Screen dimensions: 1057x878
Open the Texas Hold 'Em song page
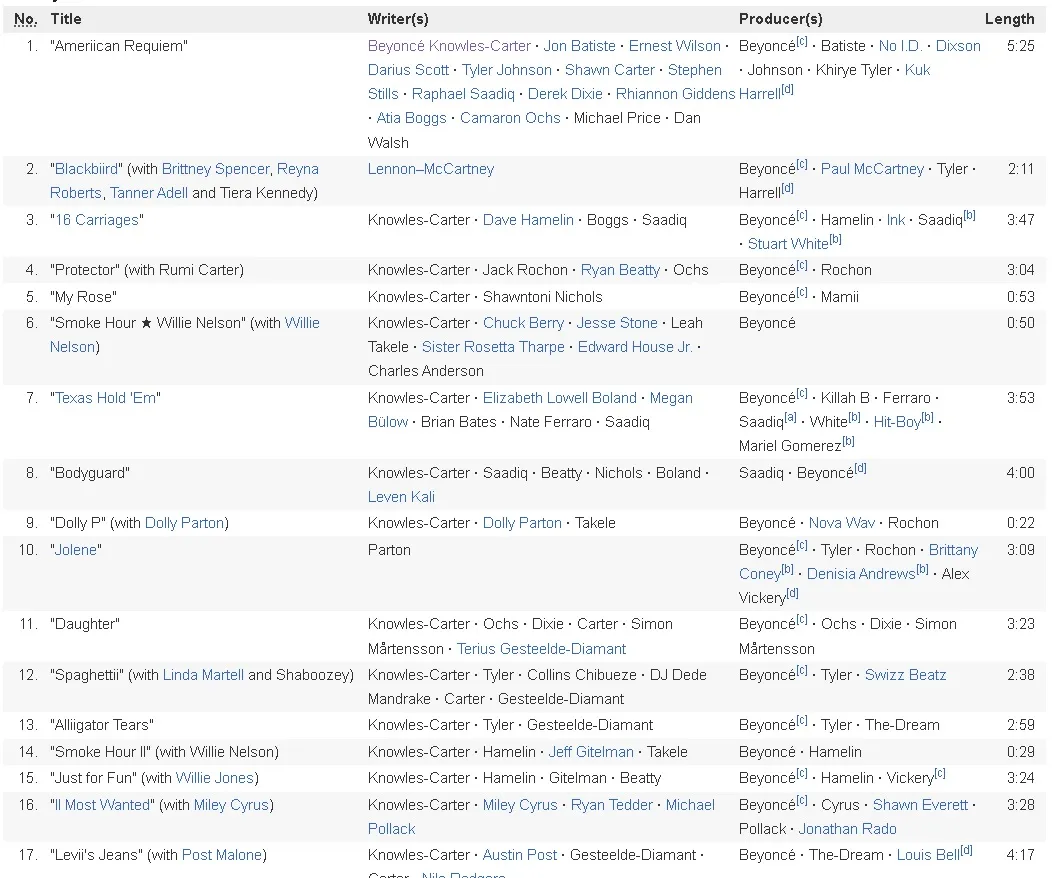coord(105,397)
